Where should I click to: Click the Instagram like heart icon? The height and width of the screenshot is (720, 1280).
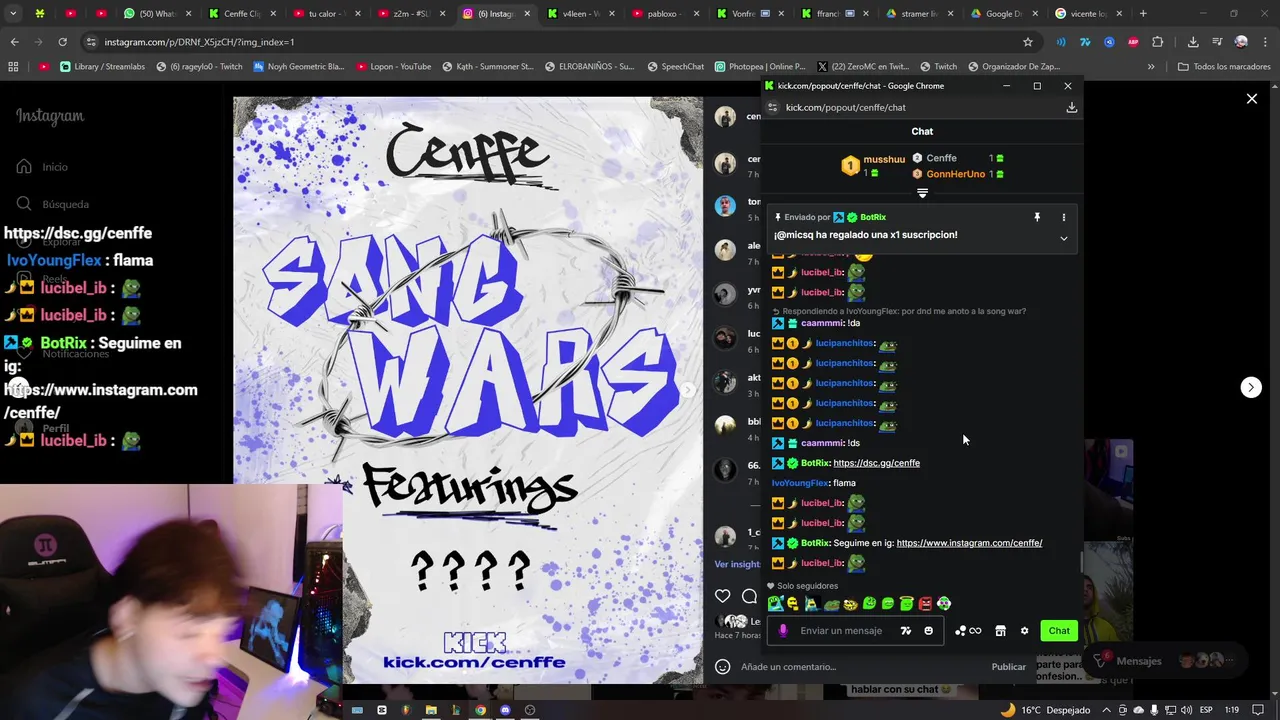(x=723, y=596)
